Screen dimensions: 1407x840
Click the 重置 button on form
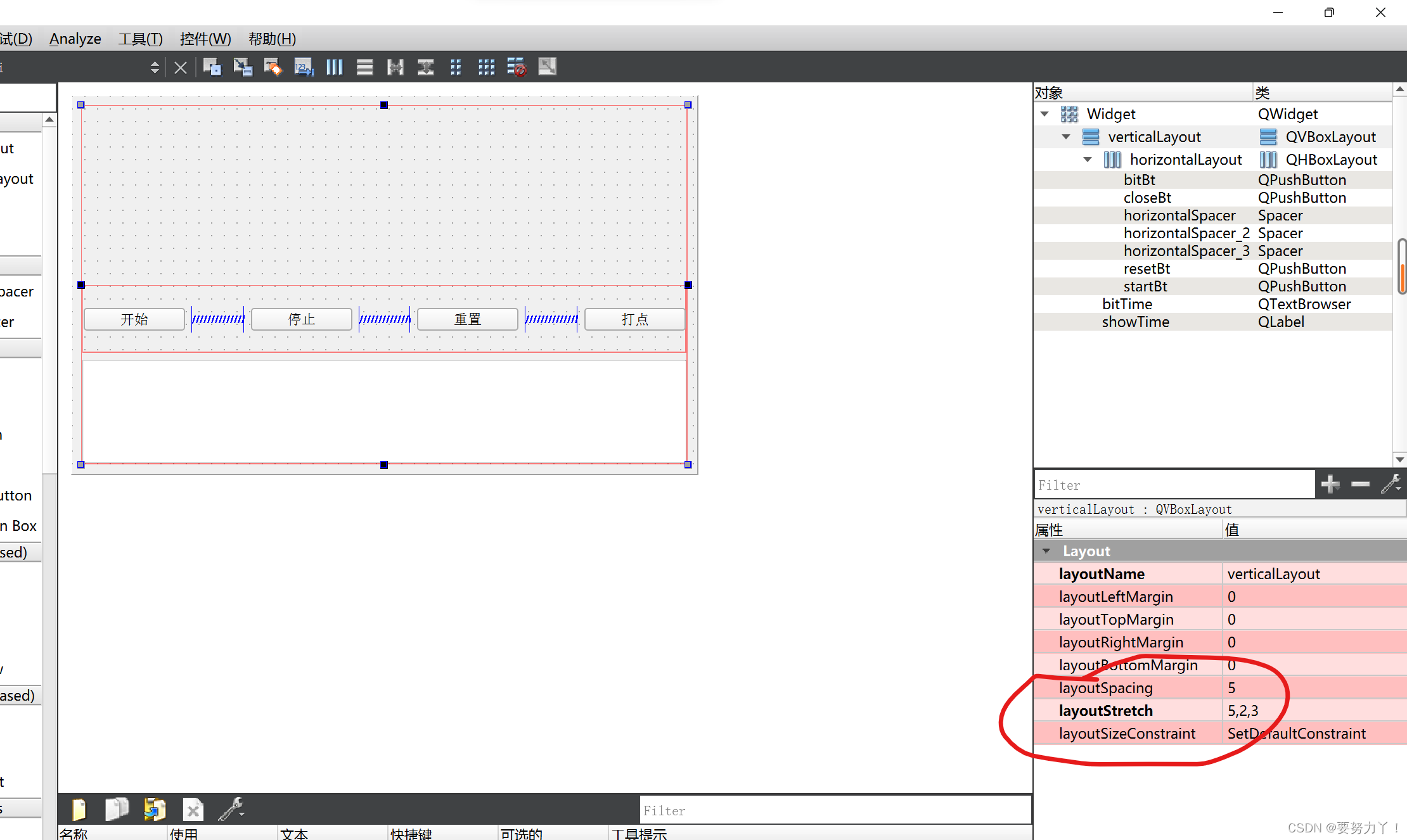468,319
